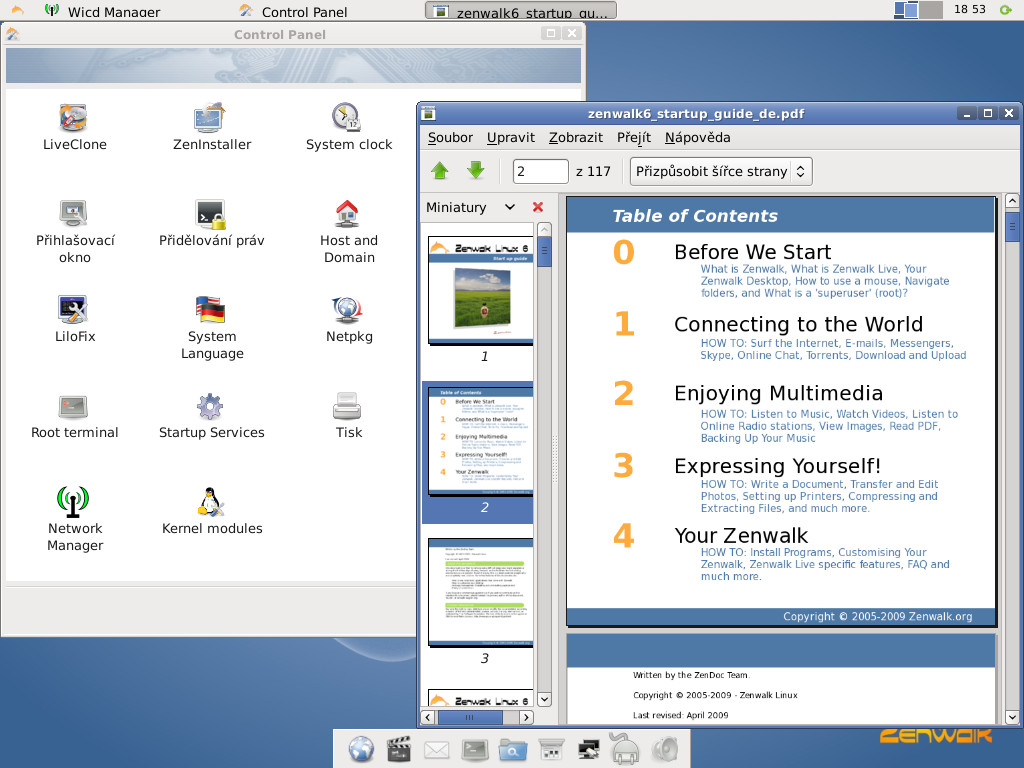The width and height of the screenshot is (1024, 768).
Task: Click thumbnail panel horizontal scroll right arrow
Action: click(526, 717)
